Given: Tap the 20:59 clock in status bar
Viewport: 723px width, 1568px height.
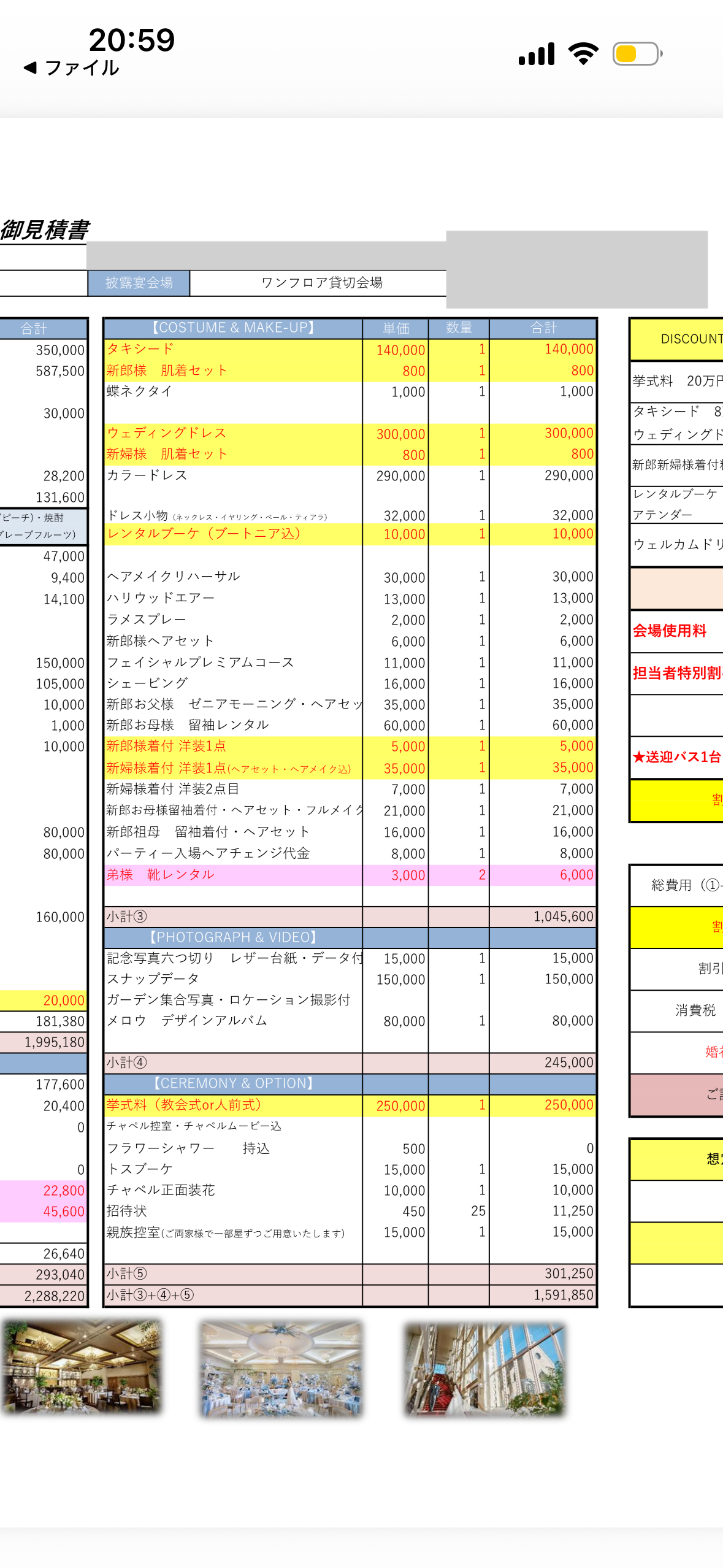Looking at the screenshot, I should coord(132,40).
